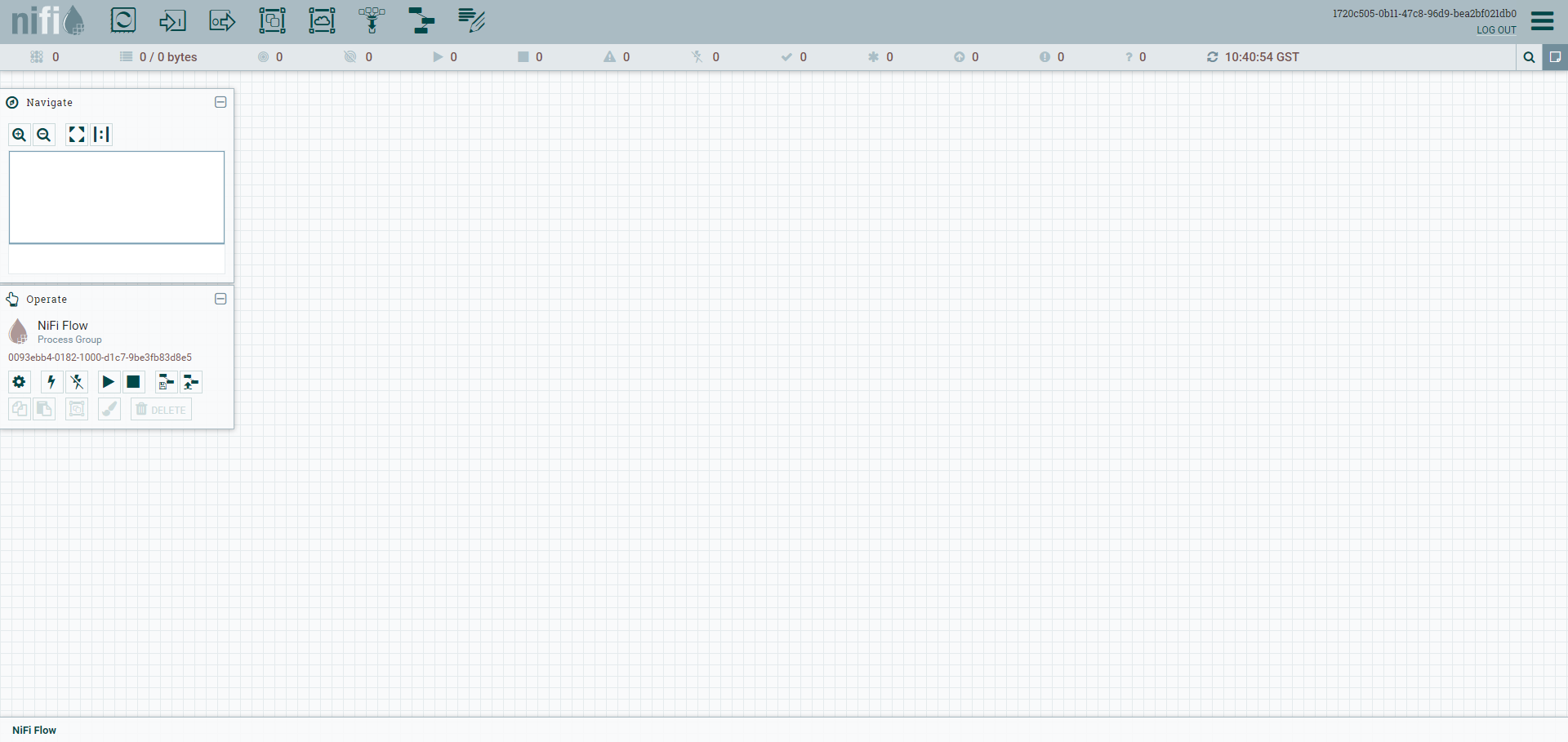Click the DELETE button
This screenshot has width=1568, height=742.
[x=161, y=409]
